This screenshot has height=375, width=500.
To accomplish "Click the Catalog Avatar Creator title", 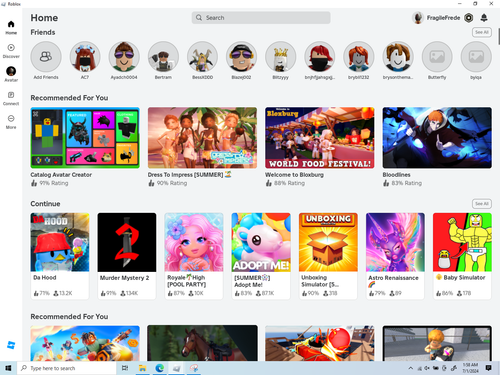I will pos(61,175).
